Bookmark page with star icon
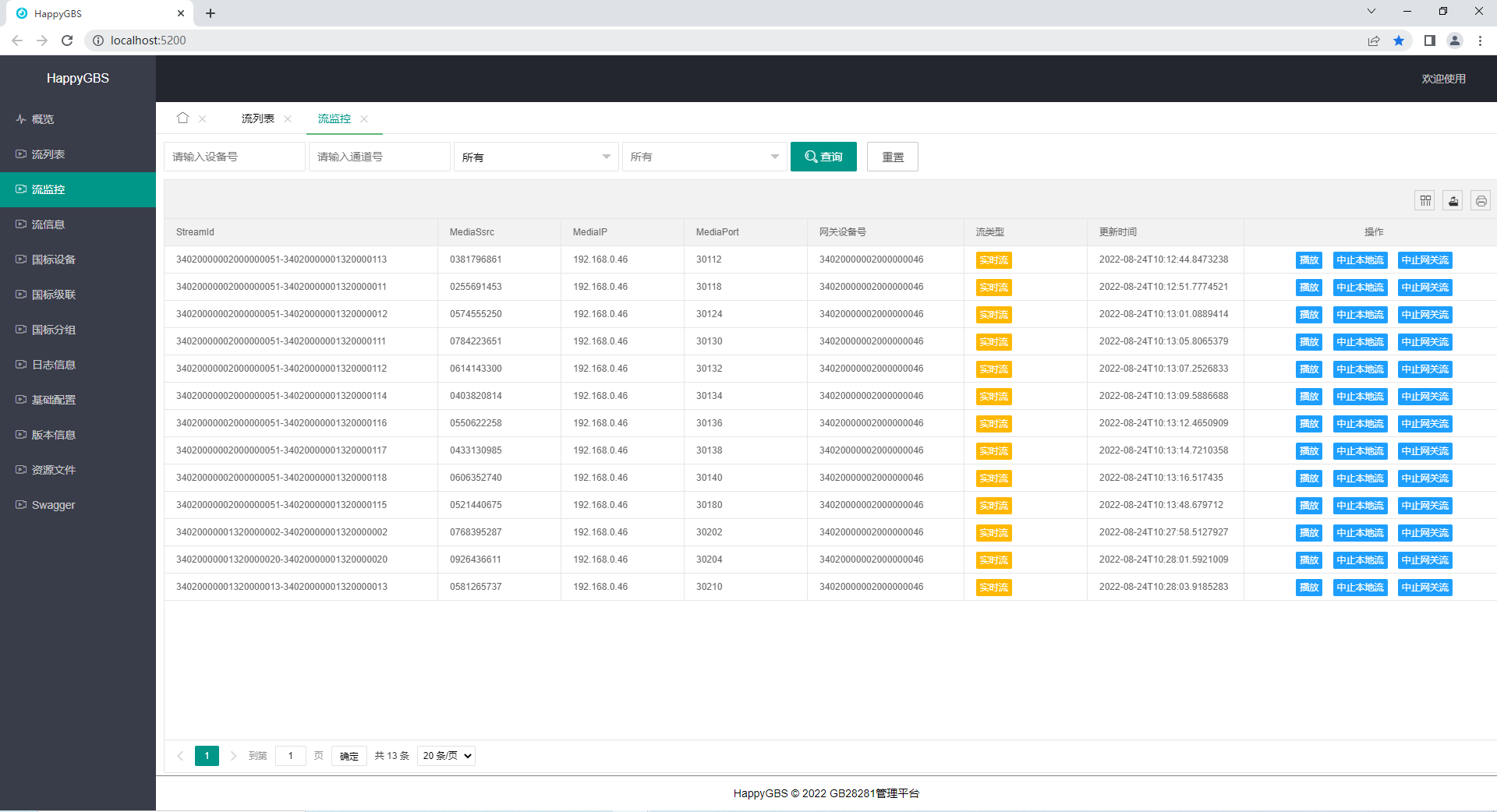 [x=1399, y=41]
